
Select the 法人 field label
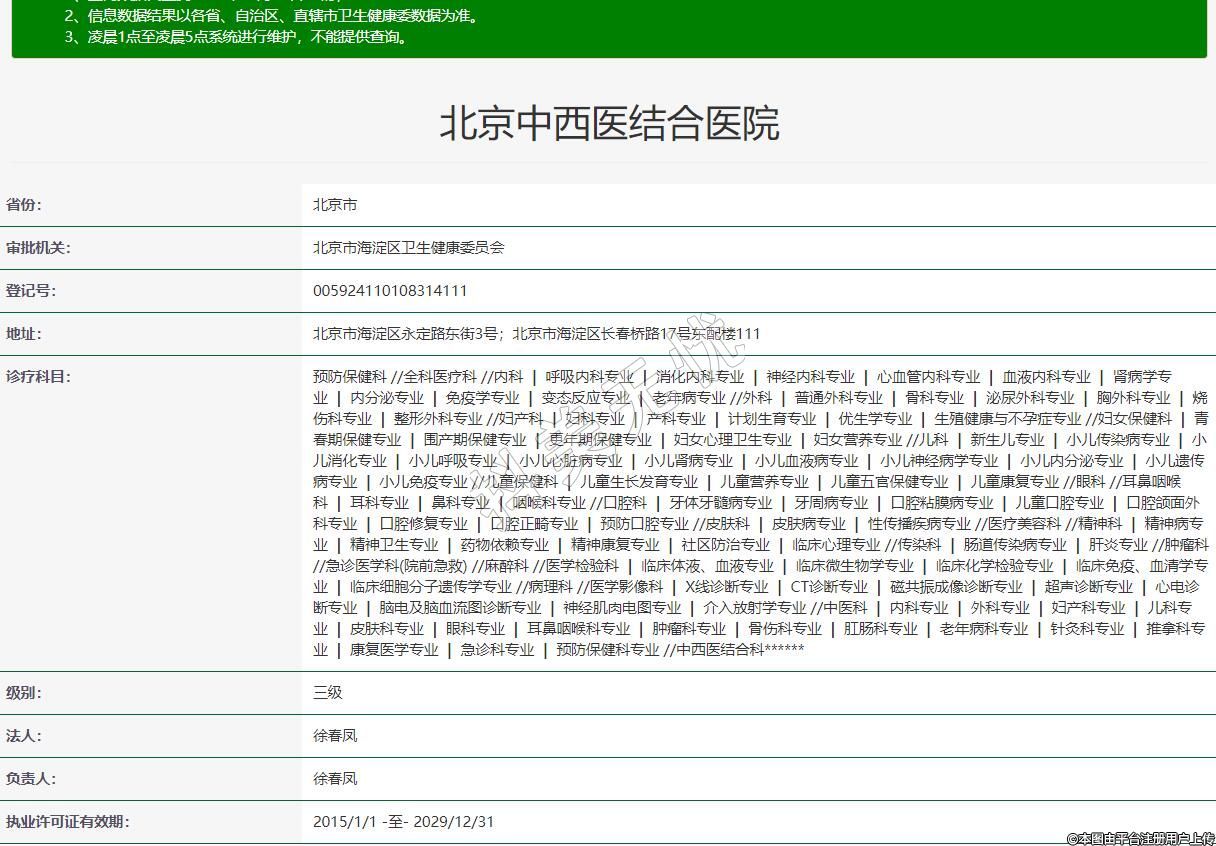24,736
